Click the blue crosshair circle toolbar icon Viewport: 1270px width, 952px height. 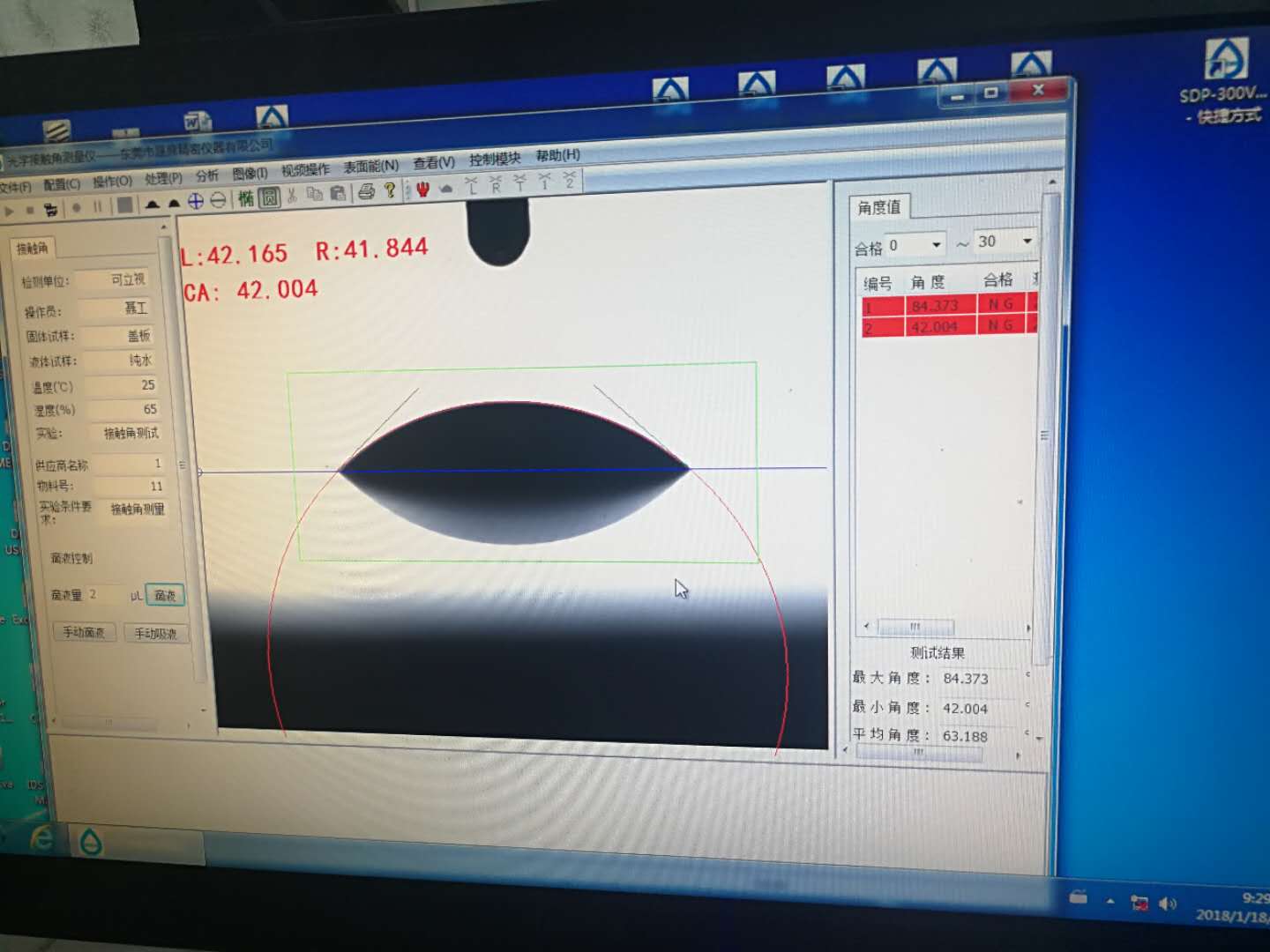pos(196,201)
